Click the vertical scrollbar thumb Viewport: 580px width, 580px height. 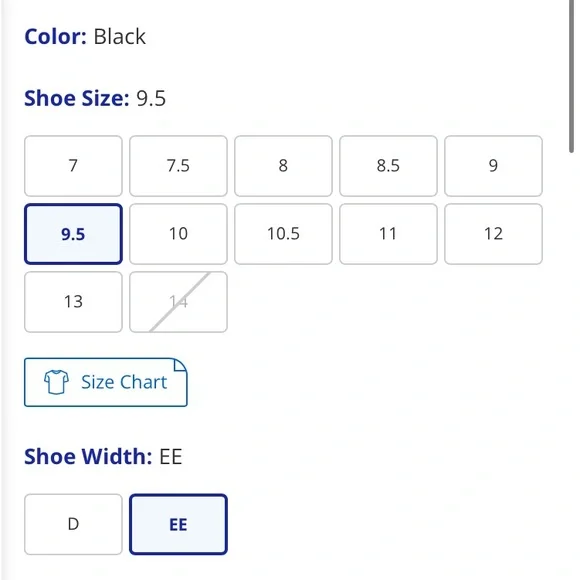571,76
